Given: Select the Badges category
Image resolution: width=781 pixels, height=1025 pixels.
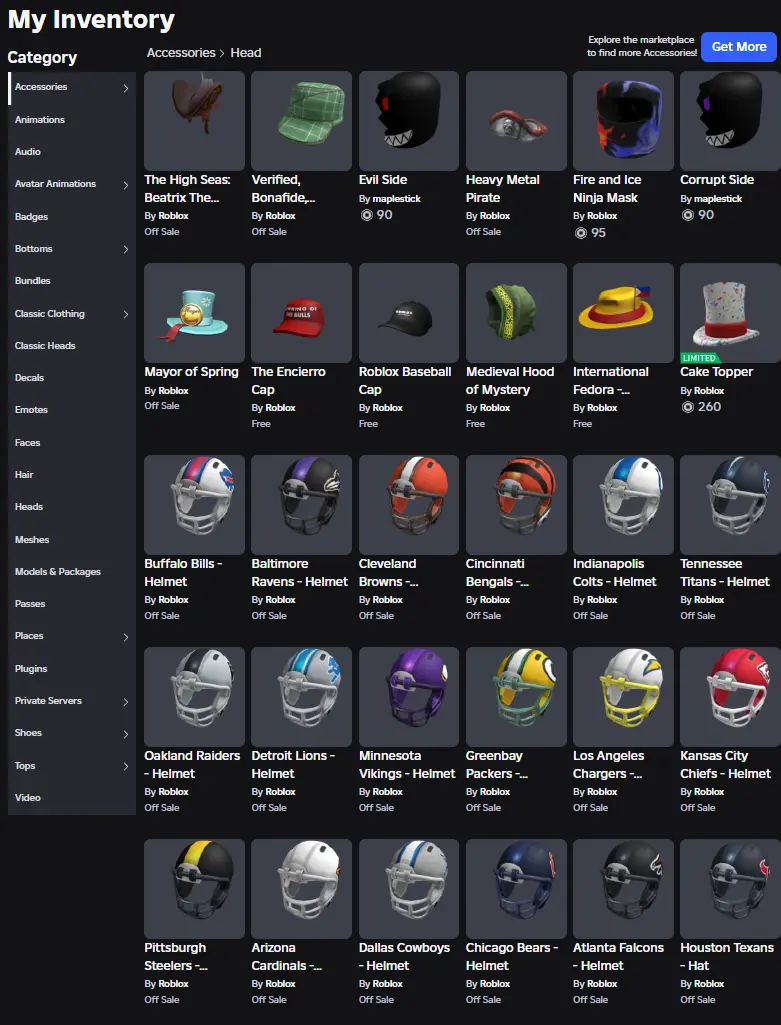Looking at the screenshot, I should click(32, 217).
